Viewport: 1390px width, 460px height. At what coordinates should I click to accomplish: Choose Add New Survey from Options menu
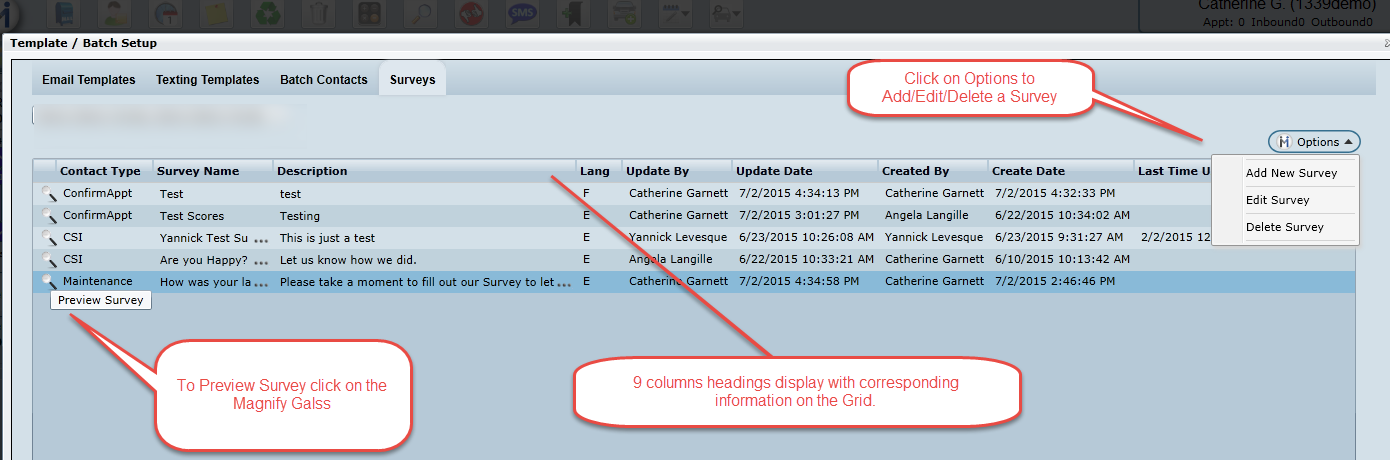(1291, 173)
